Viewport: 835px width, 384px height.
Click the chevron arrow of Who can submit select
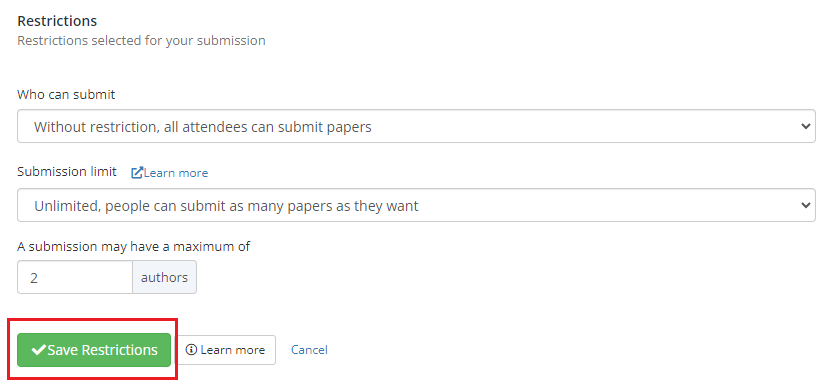[805, 126]
